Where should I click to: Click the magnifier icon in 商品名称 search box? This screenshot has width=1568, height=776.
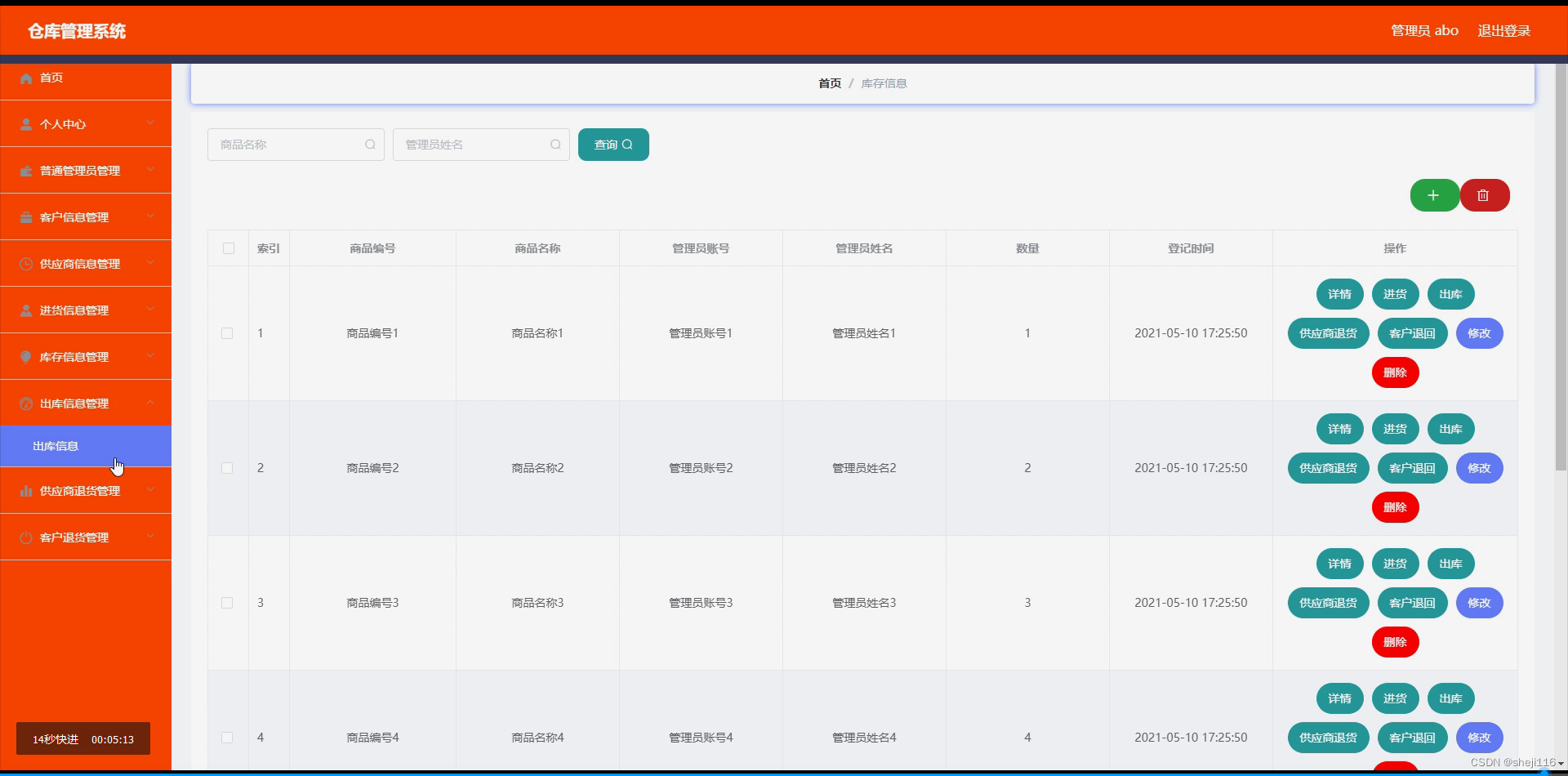tap(370, 145)
